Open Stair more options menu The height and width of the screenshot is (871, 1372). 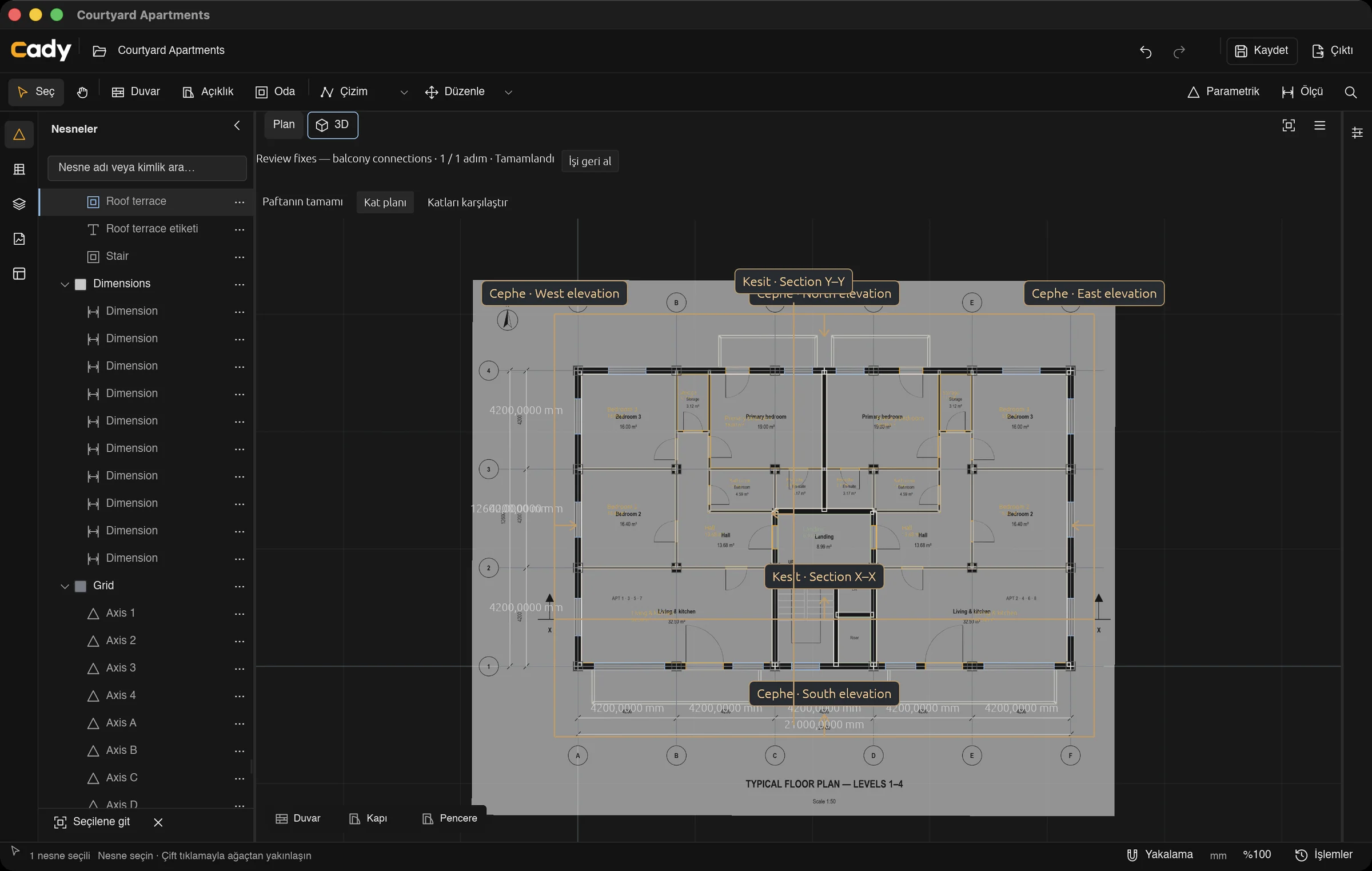point(240,257)
